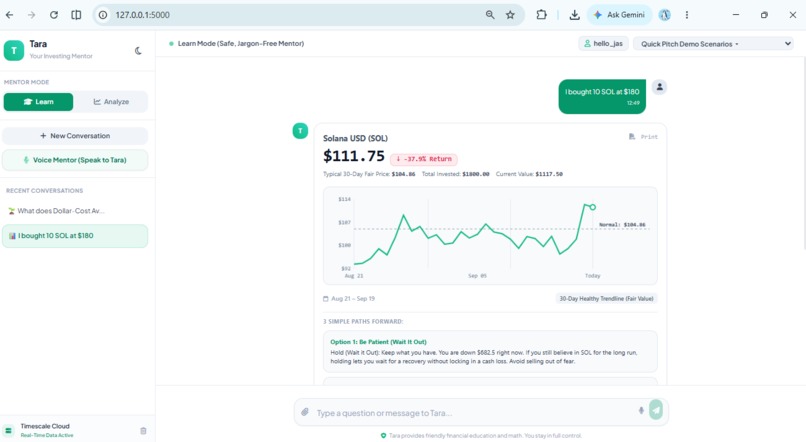Select the 'I bought 10 SOL at $180' conversation

(x=75, y=236)
